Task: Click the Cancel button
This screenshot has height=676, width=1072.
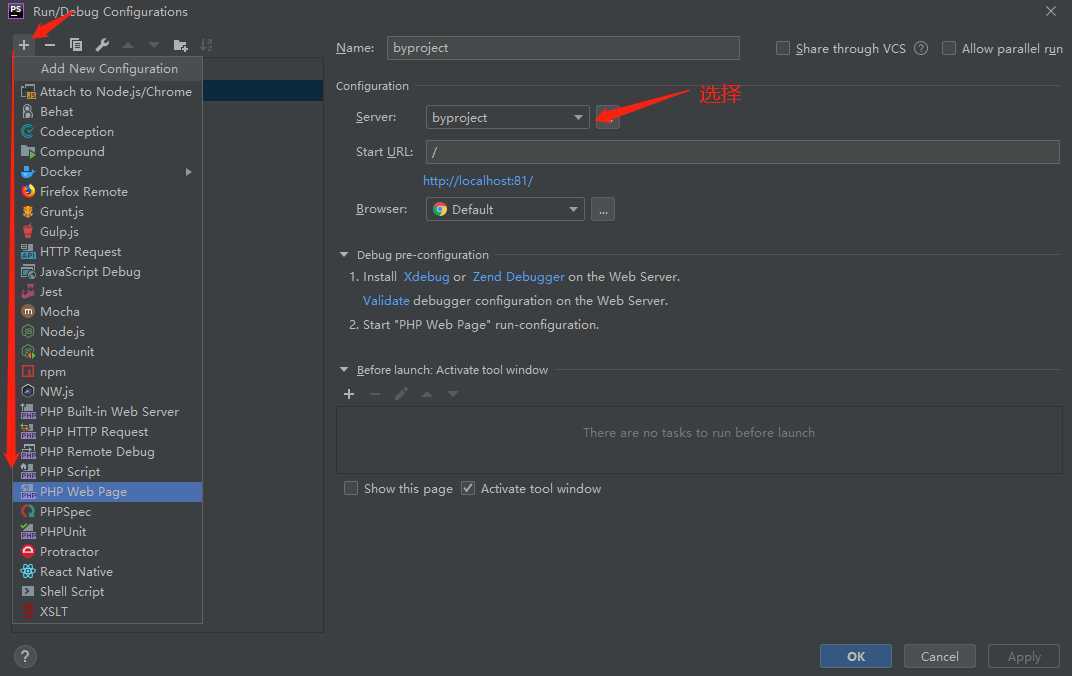Action: (939, 657)
